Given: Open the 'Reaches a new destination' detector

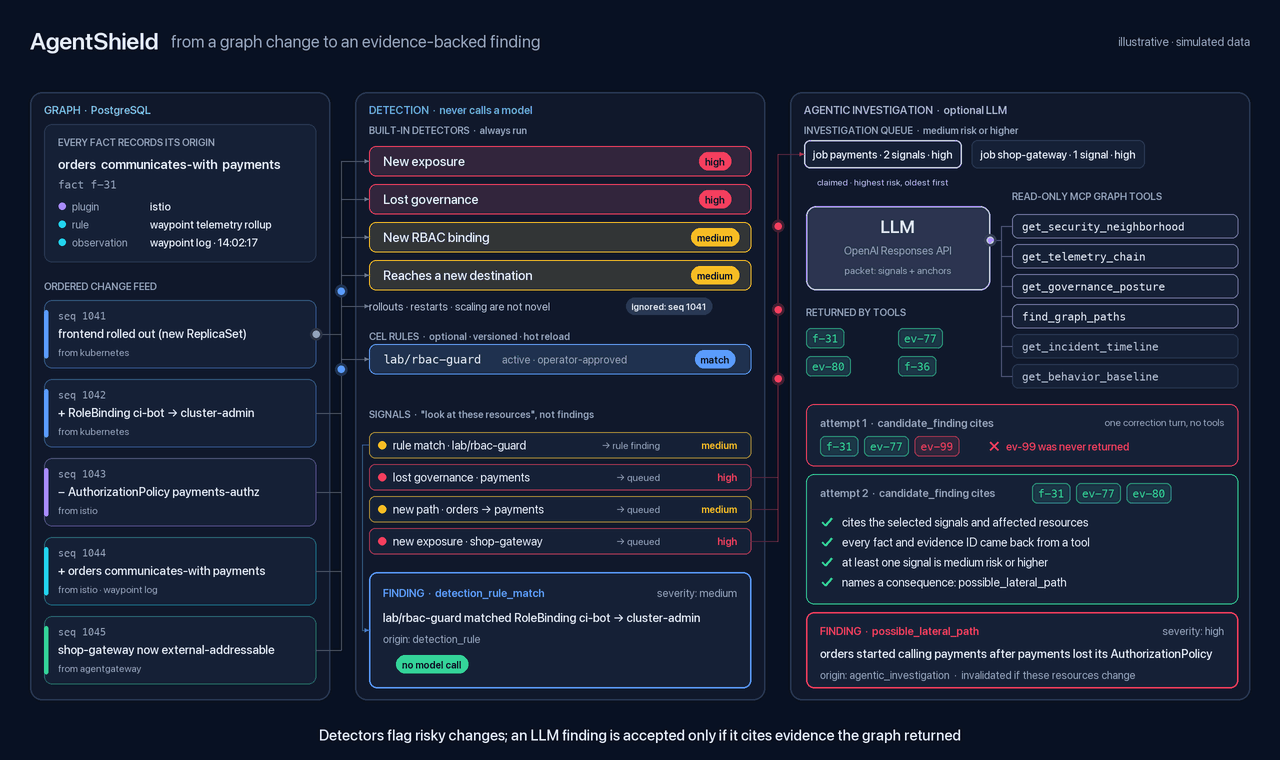Looking at the screenshot, I should (560, 275).
